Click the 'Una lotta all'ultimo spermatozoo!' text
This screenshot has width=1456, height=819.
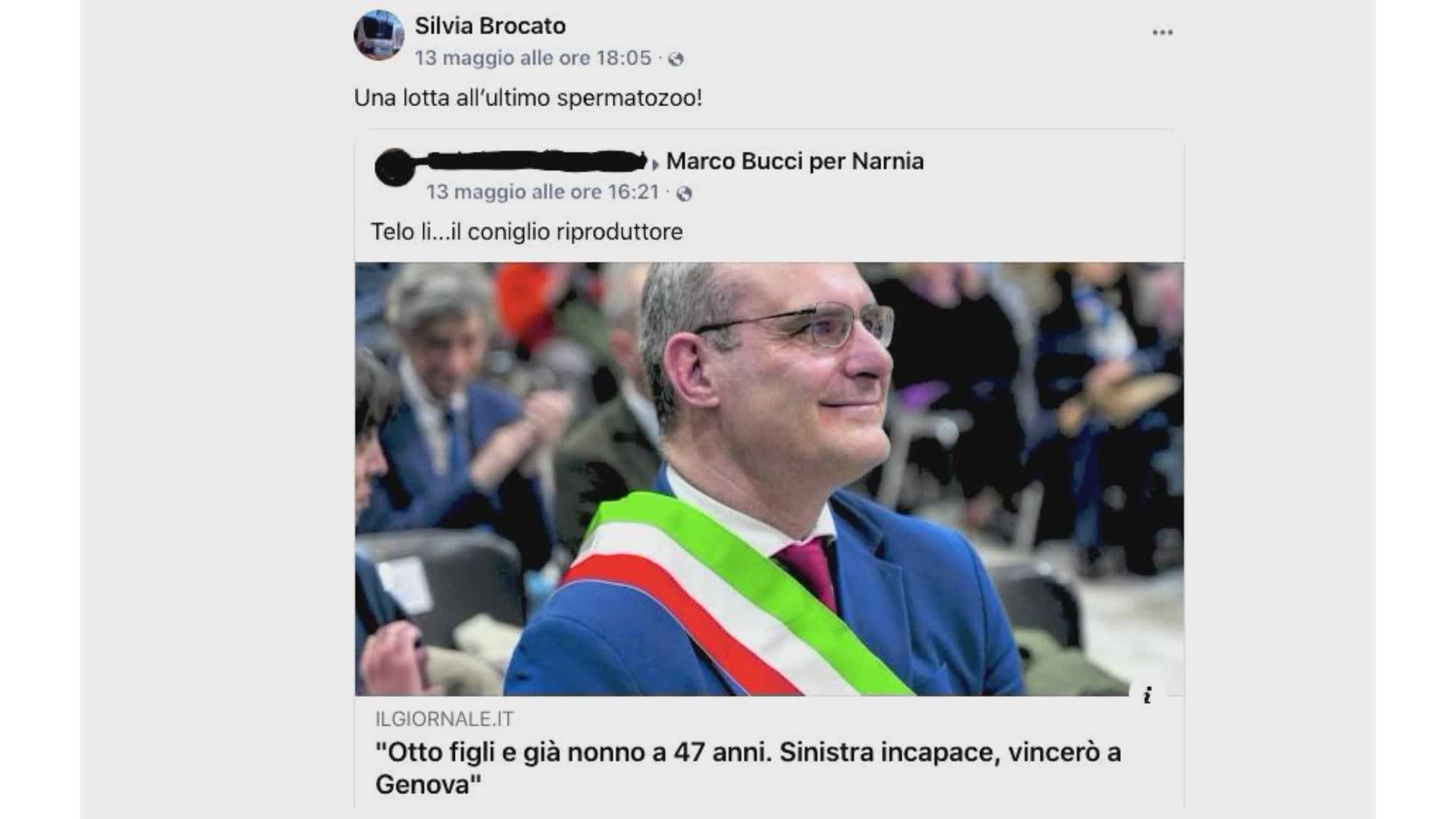tap(528, 99)
